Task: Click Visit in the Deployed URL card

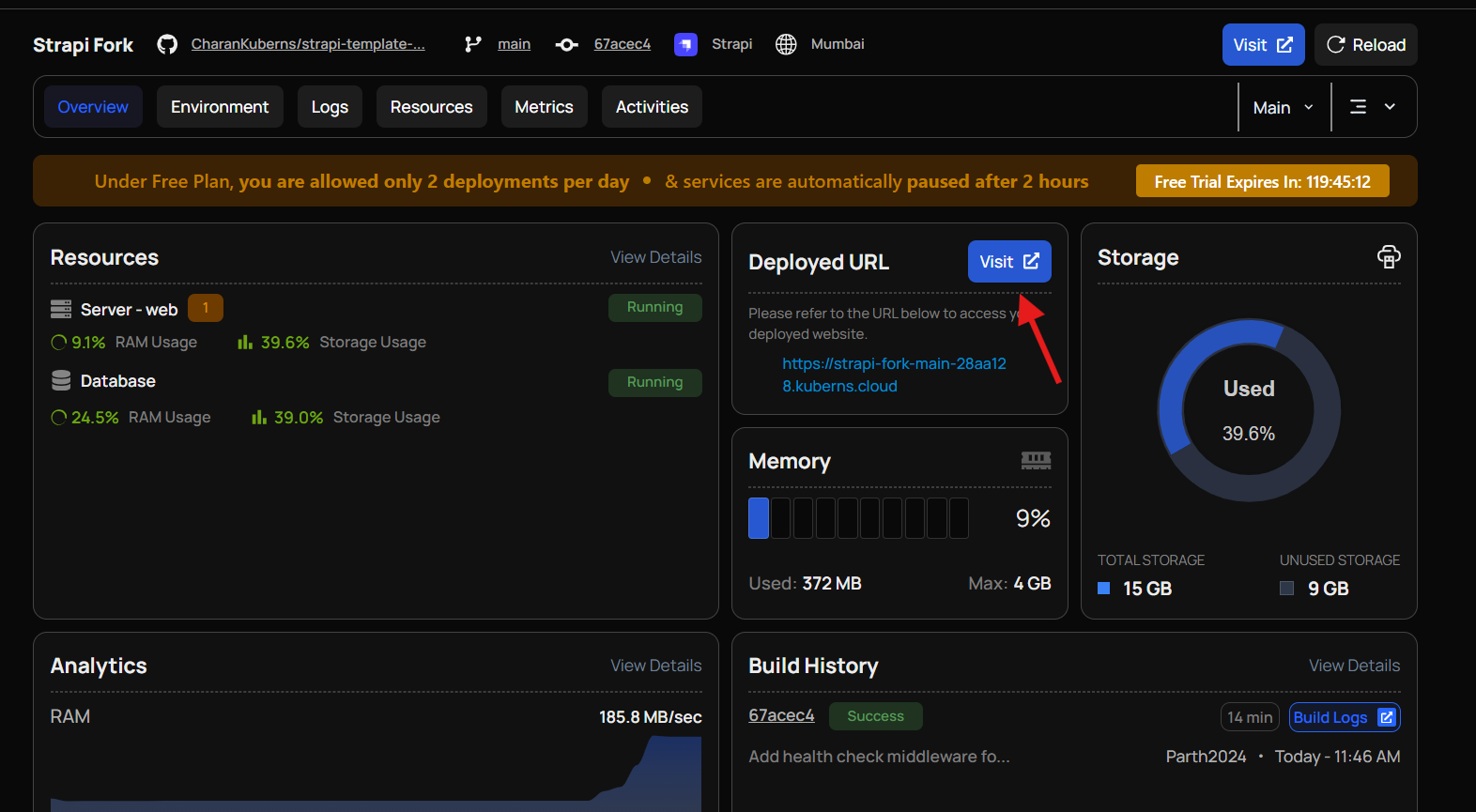Action: (x=1009, y=262)
